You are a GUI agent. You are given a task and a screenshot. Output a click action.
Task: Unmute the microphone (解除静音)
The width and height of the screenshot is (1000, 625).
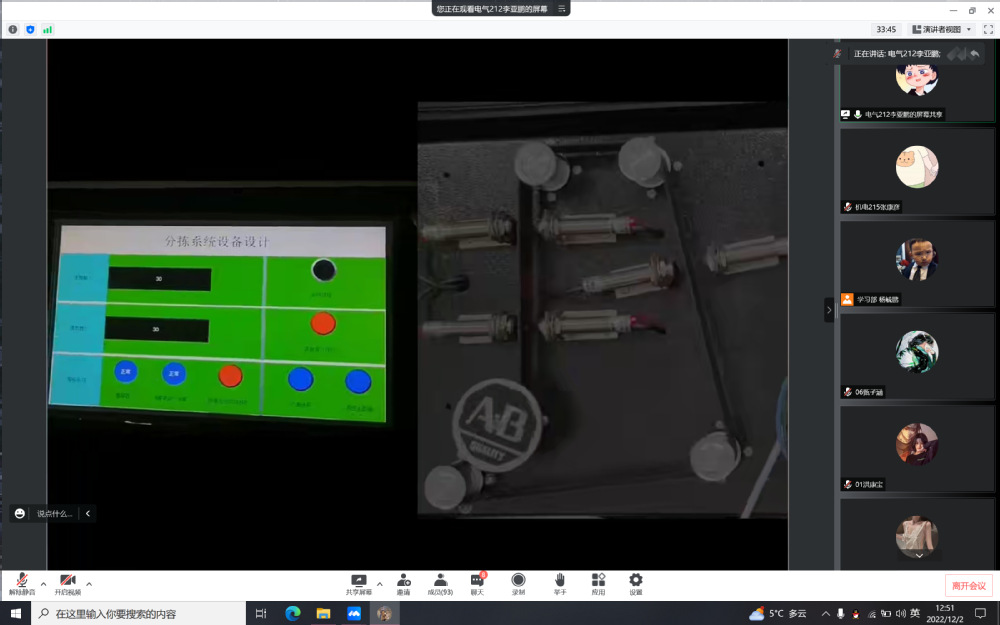pyautogui.click(x=21, y=582)
